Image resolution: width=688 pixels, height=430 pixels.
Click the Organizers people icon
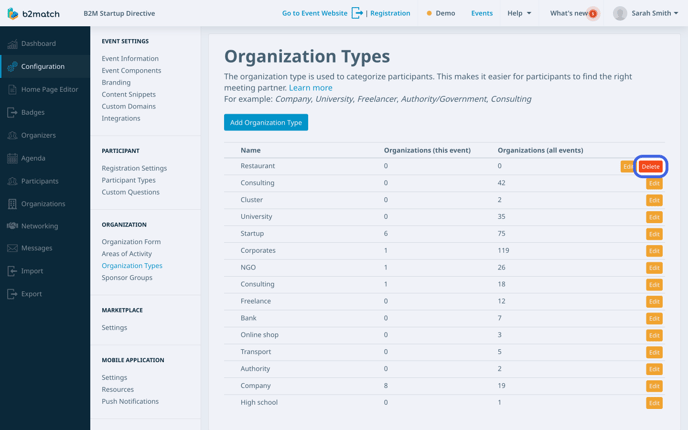click(12, 135)
